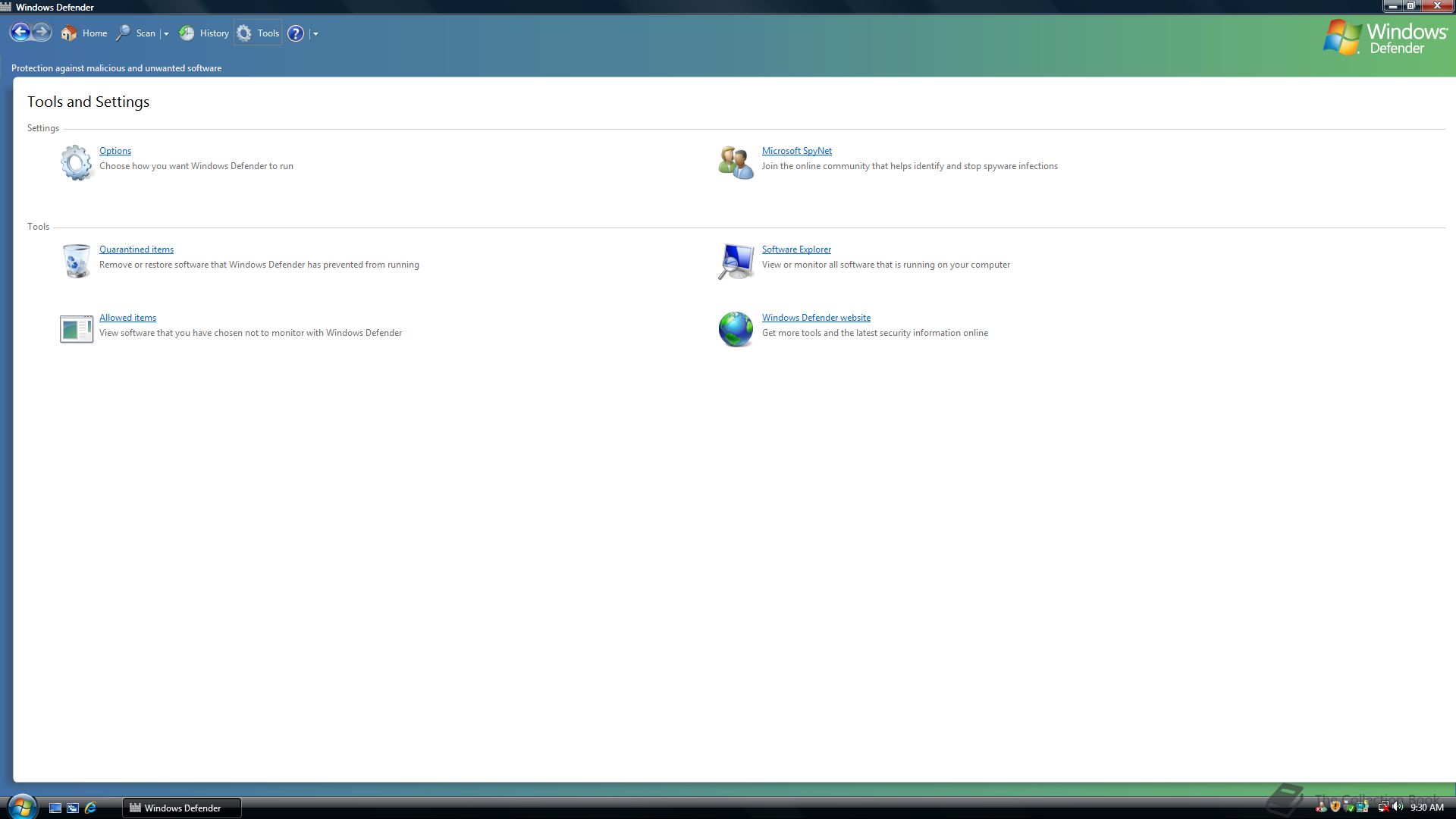1456x819 pixels.
Task: Expand the Help options dropdown arrow
Action: (315, 34)
